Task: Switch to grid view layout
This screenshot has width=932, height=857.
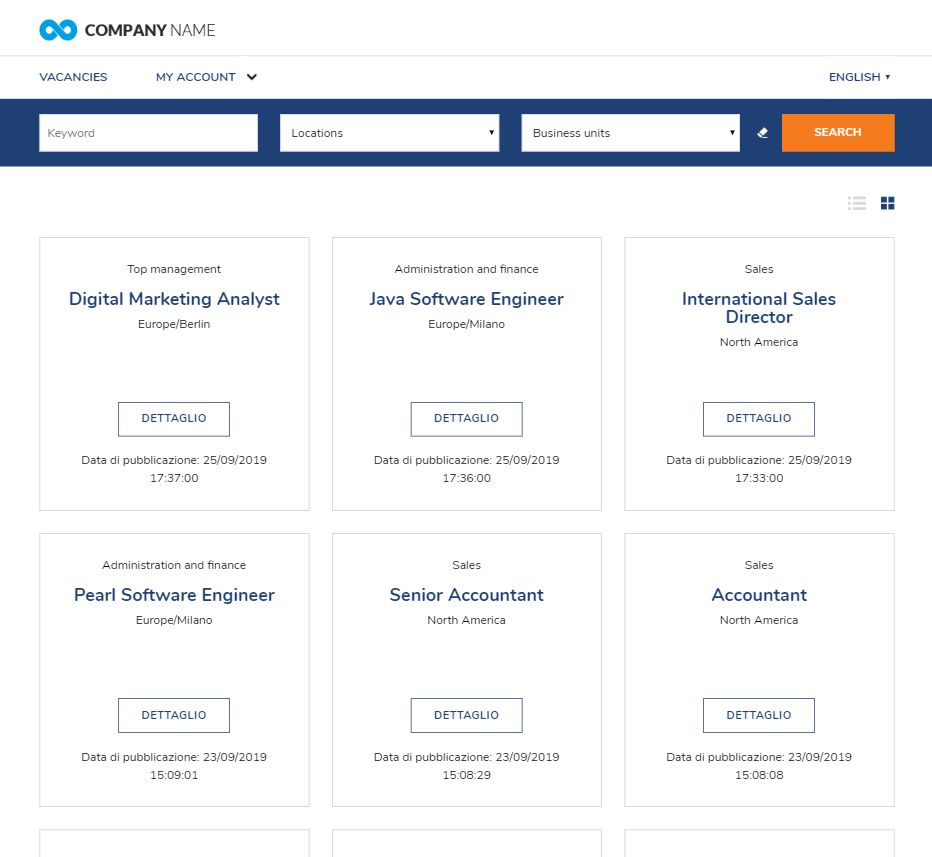Action: (887, 203)
